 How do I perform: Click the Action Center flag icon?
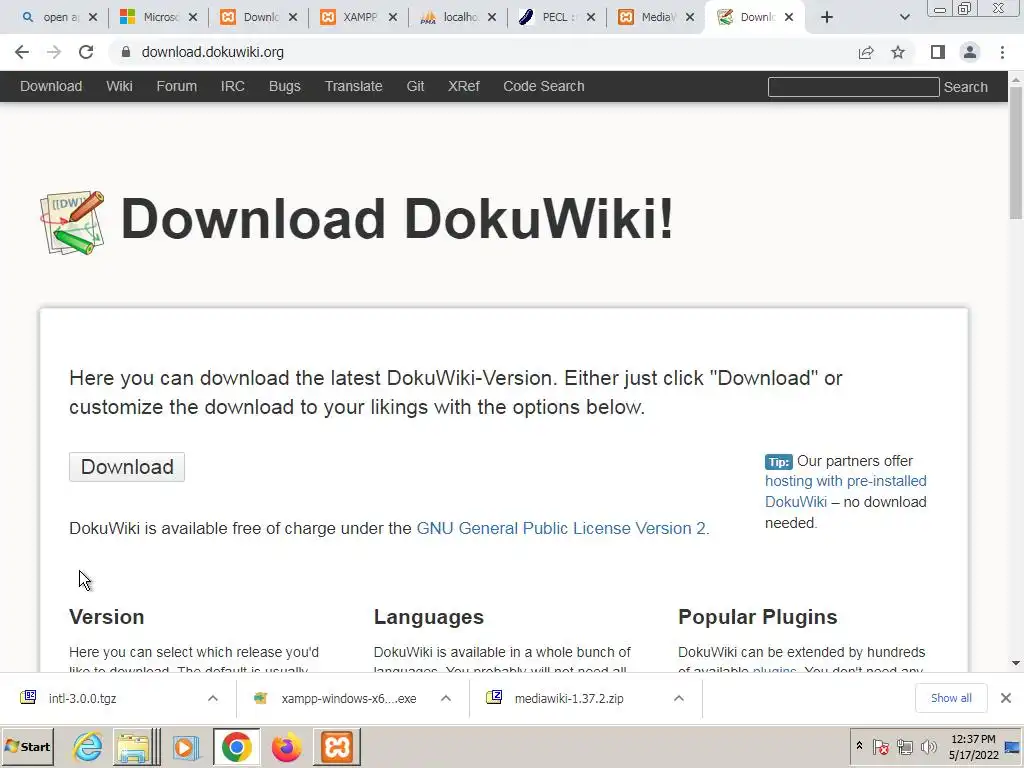[x=880, y=746]
